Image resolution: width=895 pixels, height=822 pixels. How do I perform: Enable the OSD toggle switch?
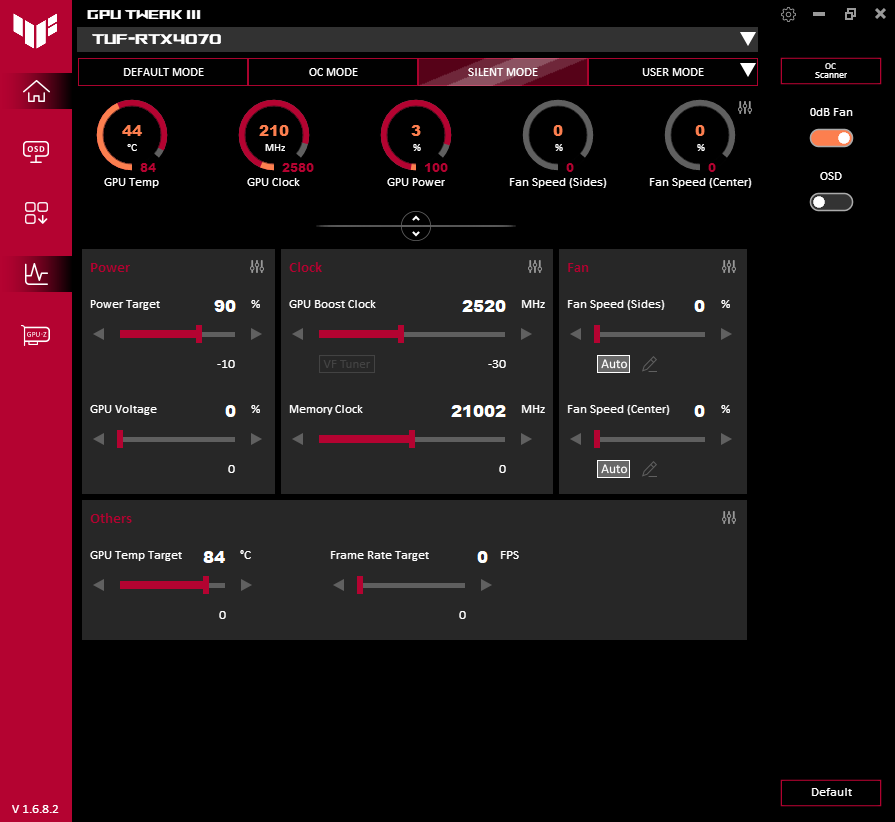831,202
